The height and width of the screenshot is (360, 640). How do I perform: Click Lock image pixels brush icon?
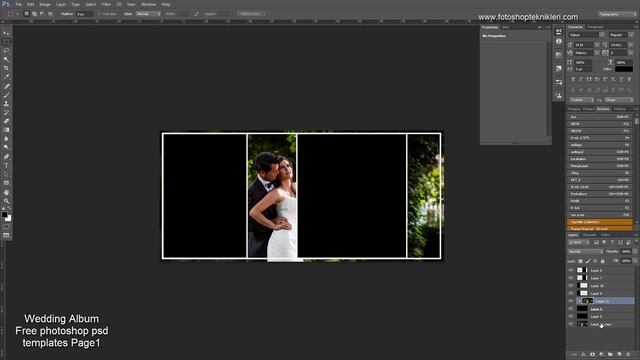[x=588, y=261]
